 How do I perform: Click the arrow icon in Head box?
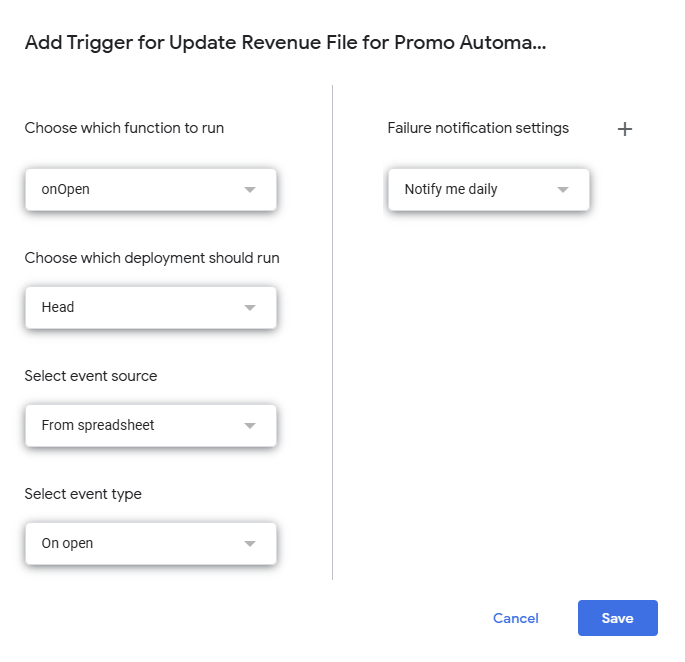tap(250, 308)
